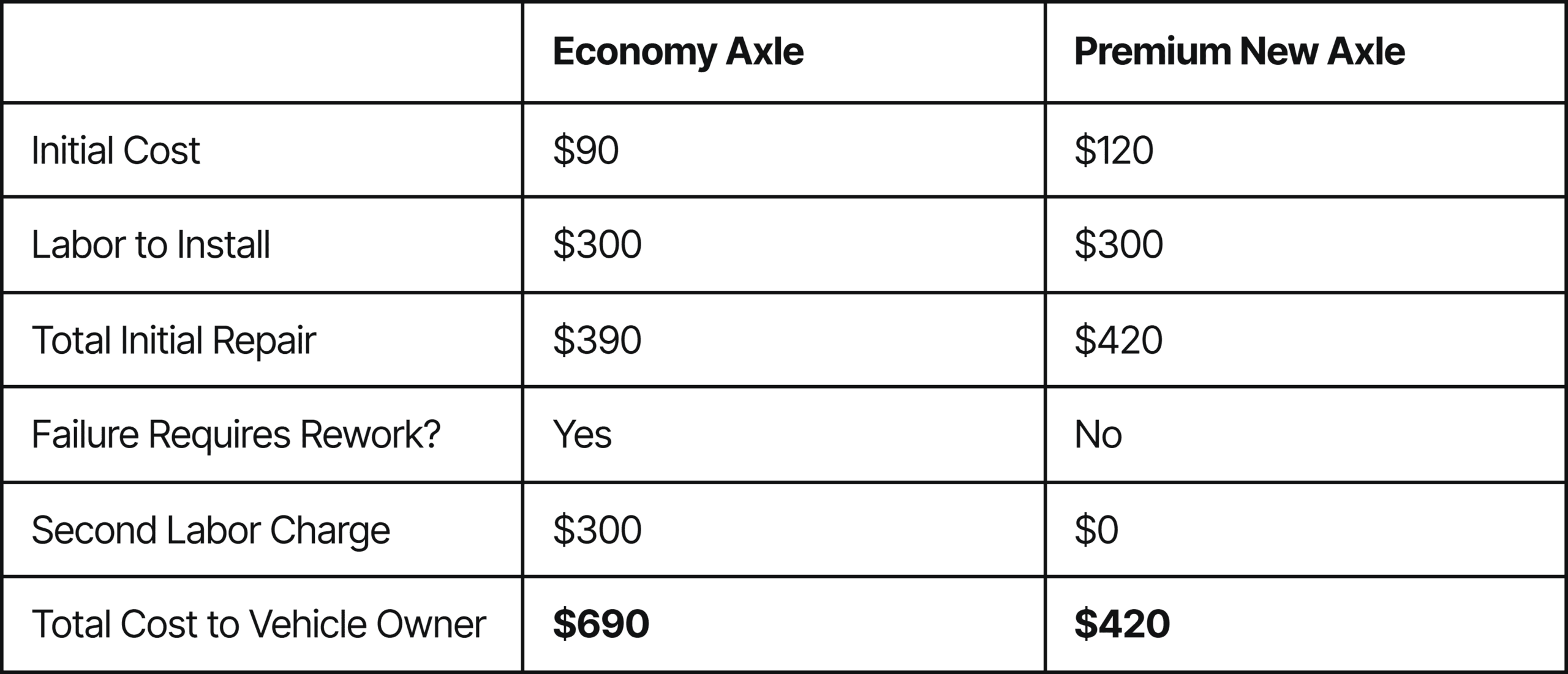Click the bold $420 total cost cell
Image resolution: width=1568 pixels, height=674 pixels.
tap(1122, 624)
